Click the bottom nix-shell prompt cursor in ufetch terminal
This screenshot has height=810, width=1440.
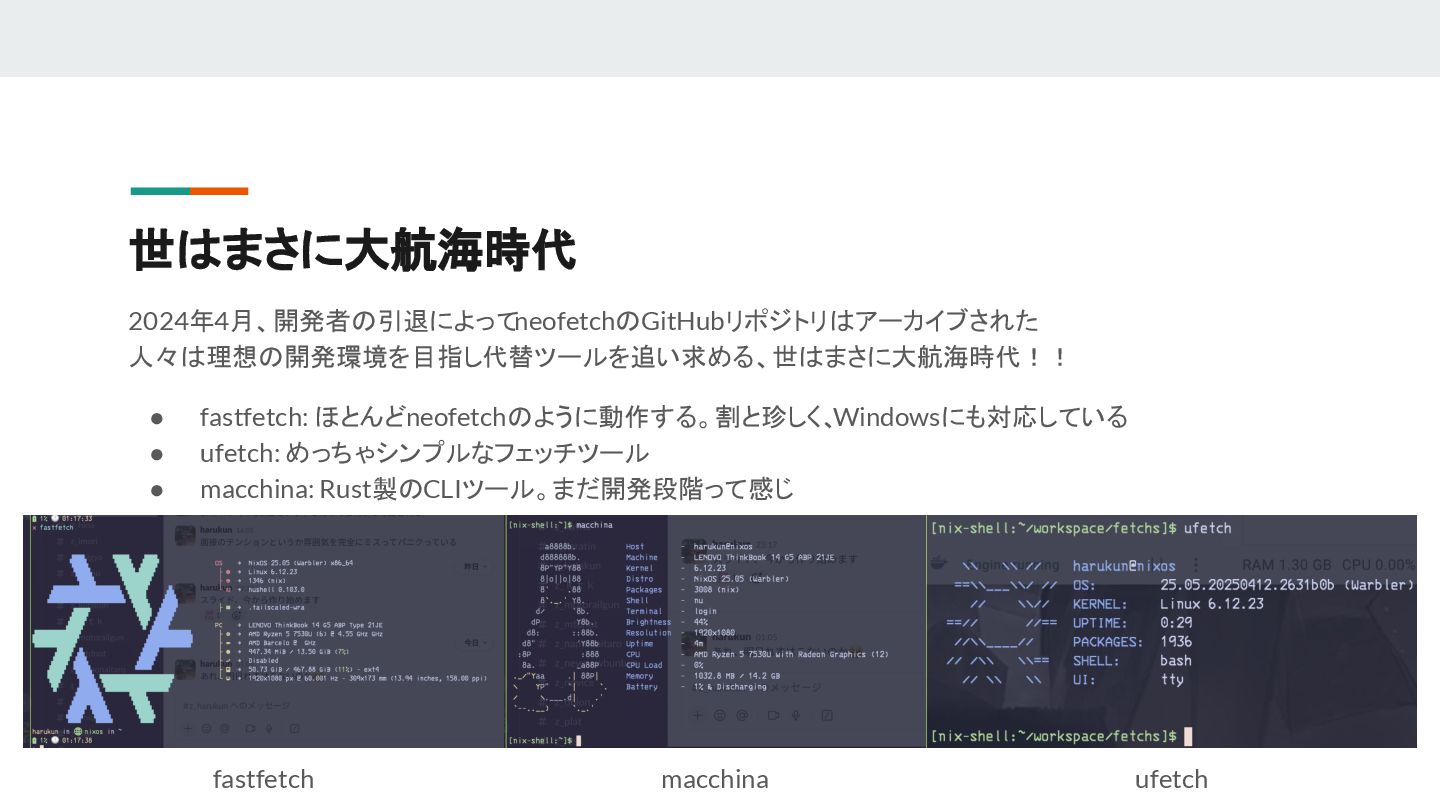[x=1188, y=737]
